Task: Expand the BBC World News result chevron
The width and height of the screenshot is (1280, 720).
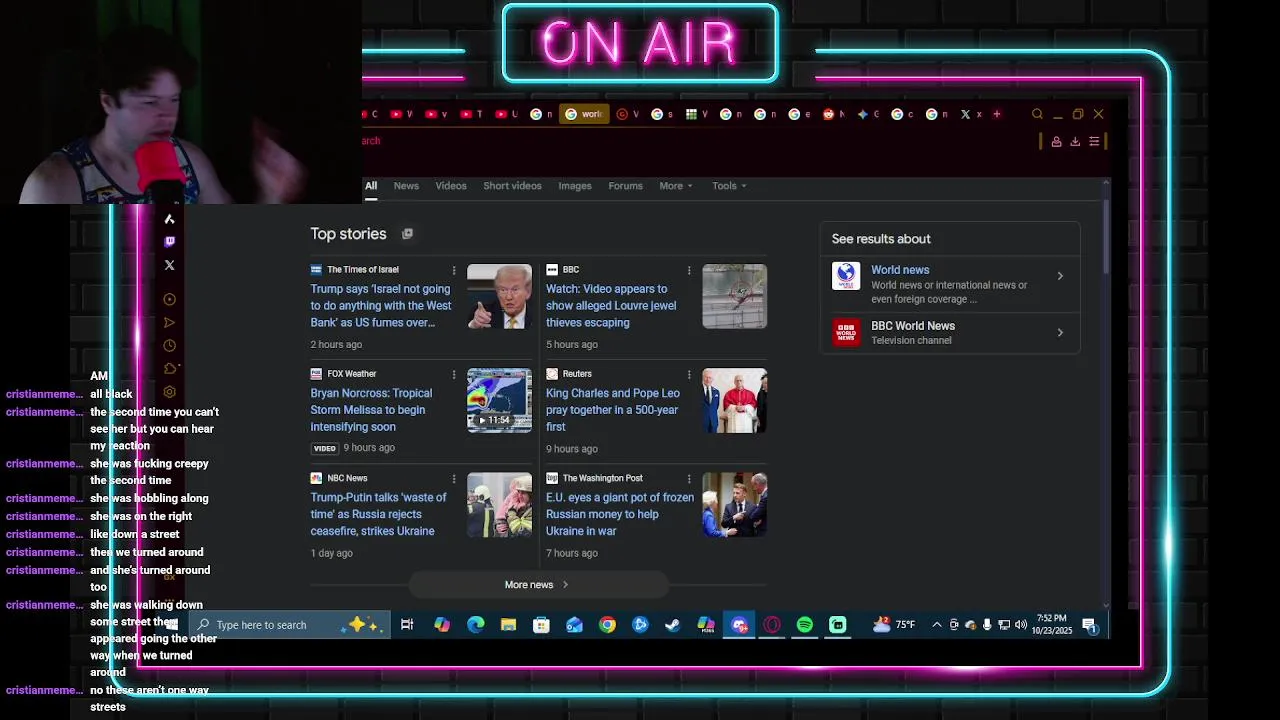Action: pos(1060,332)
